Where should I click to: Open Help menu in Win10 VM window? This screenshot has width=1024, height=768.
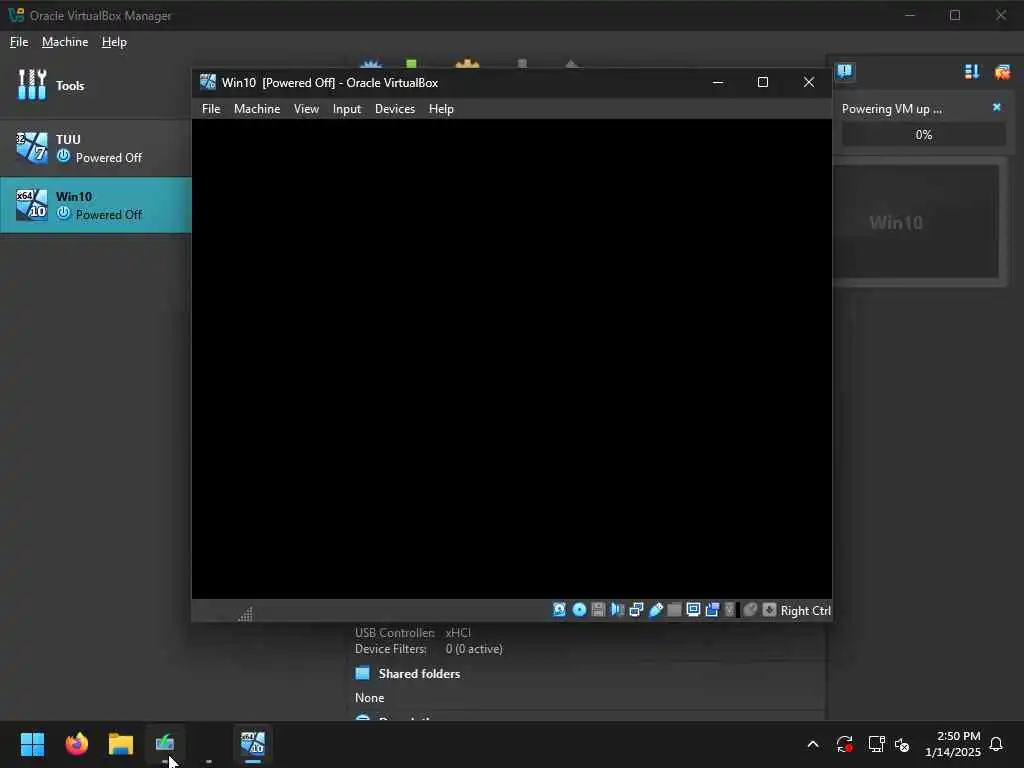[x=441, y=109]
